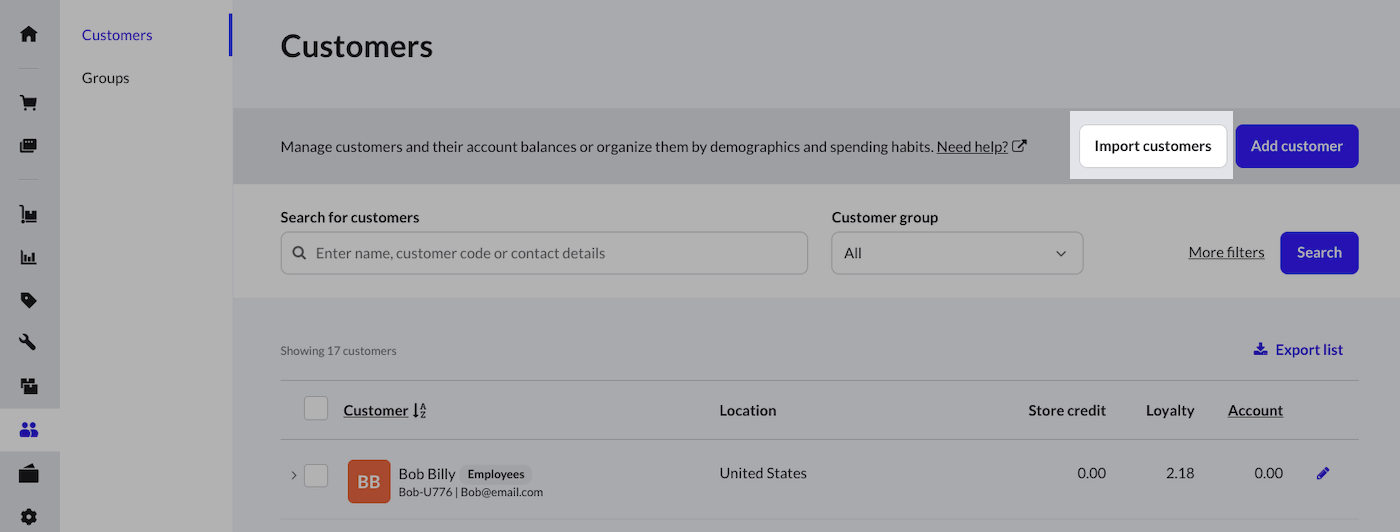Click the Import customers button

click(1152, 146)
